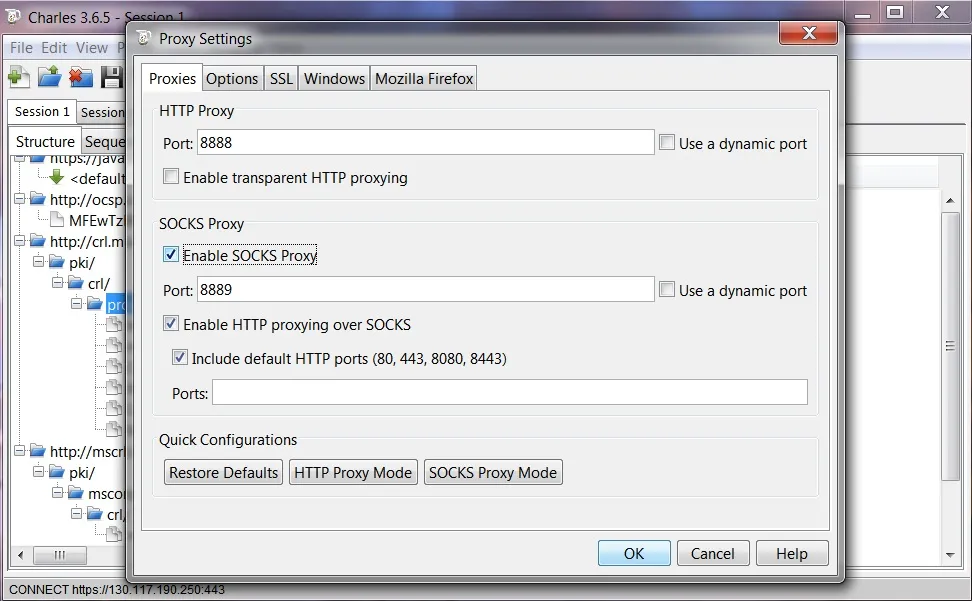Click the Open Session folder icon
Image resolution: width=972 pixels, height=601 pixels.
tap(50, 77)
